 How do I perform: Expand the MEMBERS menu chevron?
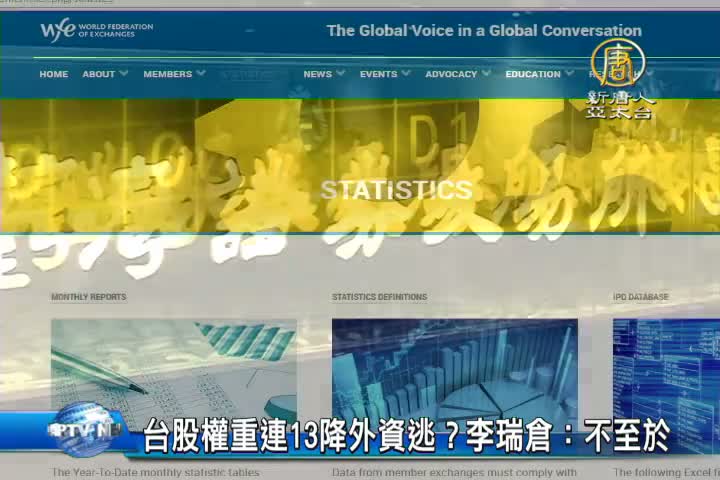[201, 73]
